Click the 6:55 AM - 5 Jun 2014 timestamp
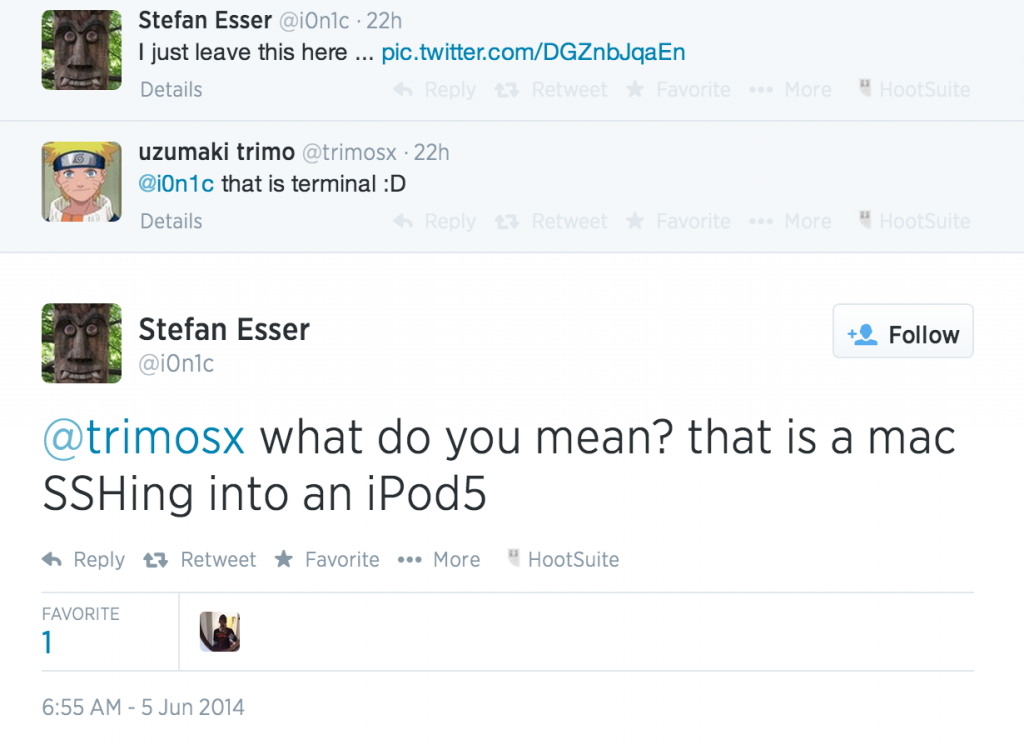 (x=143, y=707)
